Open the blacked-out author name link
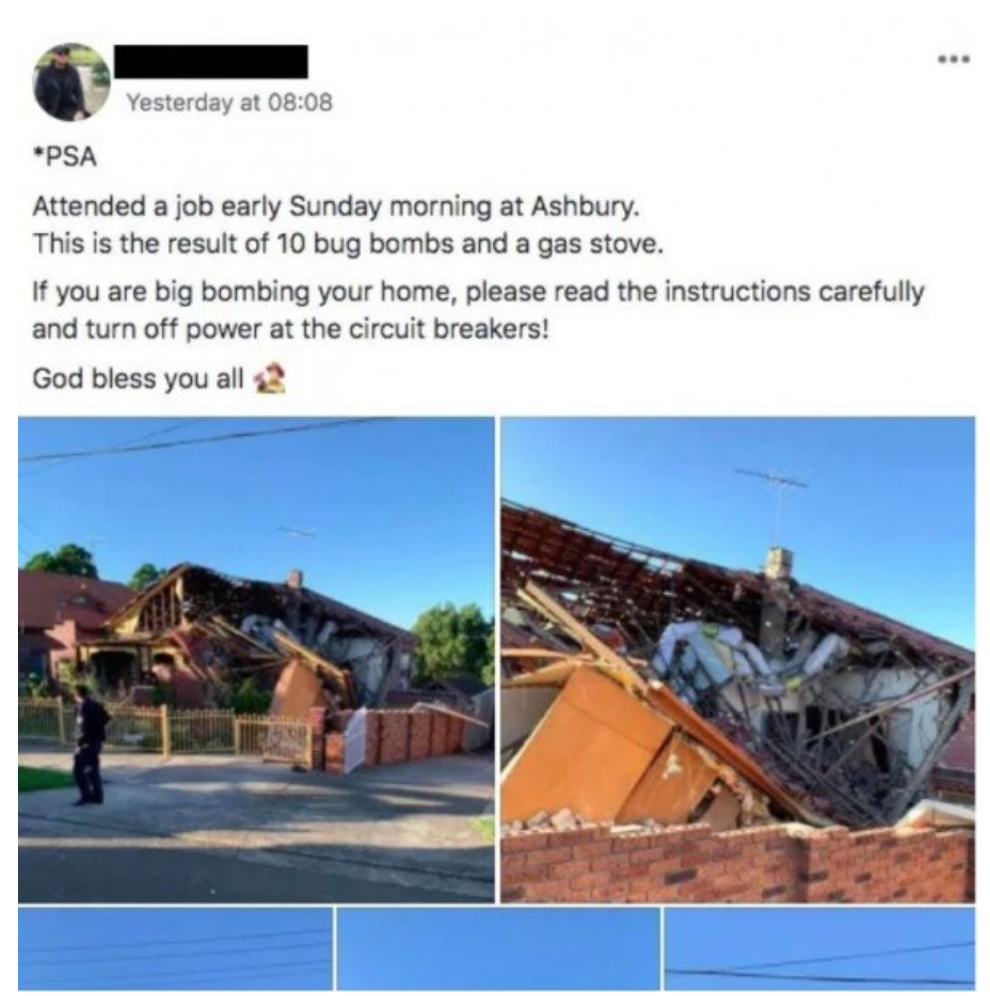Image resolution: width=990 pixels, height=996 pixels. 211,62
